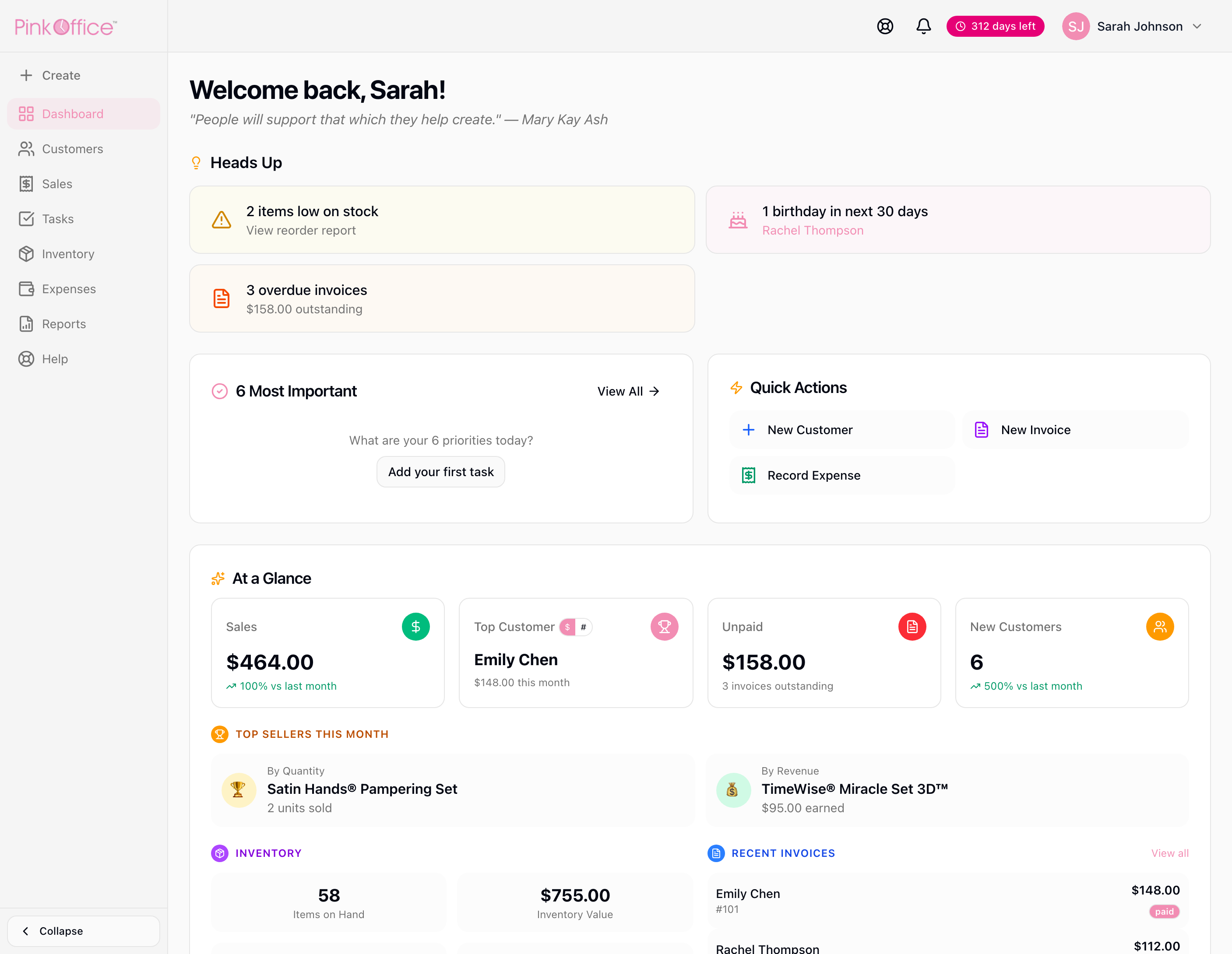Open the support lifebuoy icon in header
1232x954 pixels.
[x=885, y=27]
